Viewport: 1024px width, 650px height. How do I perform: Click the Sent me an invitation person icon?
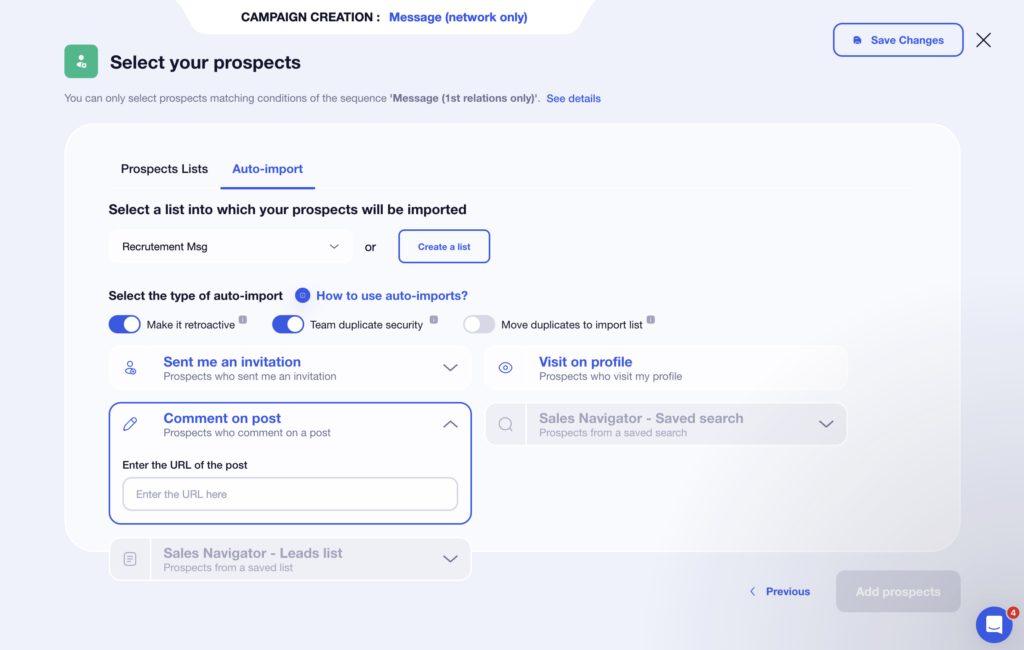click(x=130, y=368)
